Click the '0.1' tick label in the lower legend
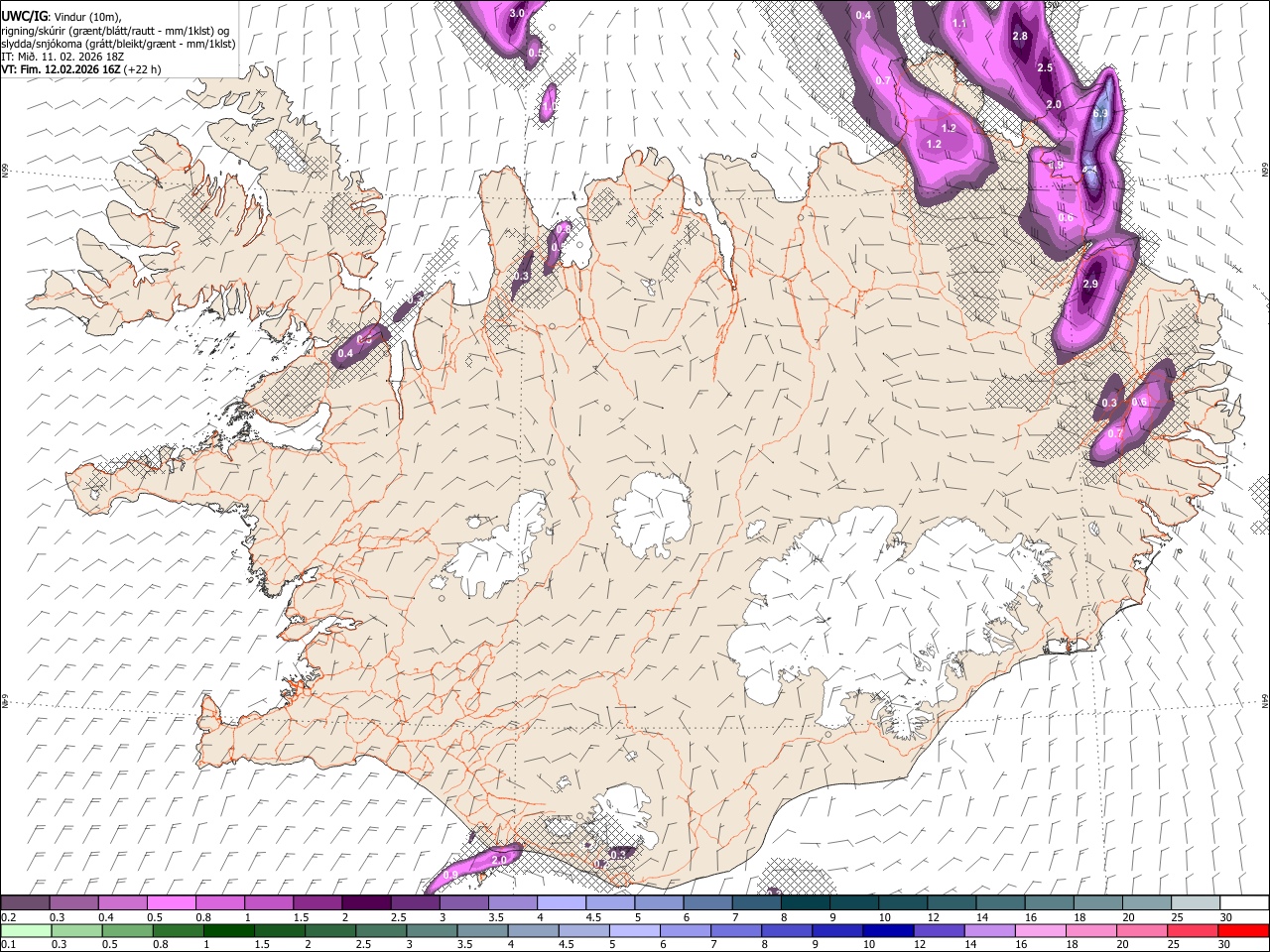 click(x=8, y=945)
